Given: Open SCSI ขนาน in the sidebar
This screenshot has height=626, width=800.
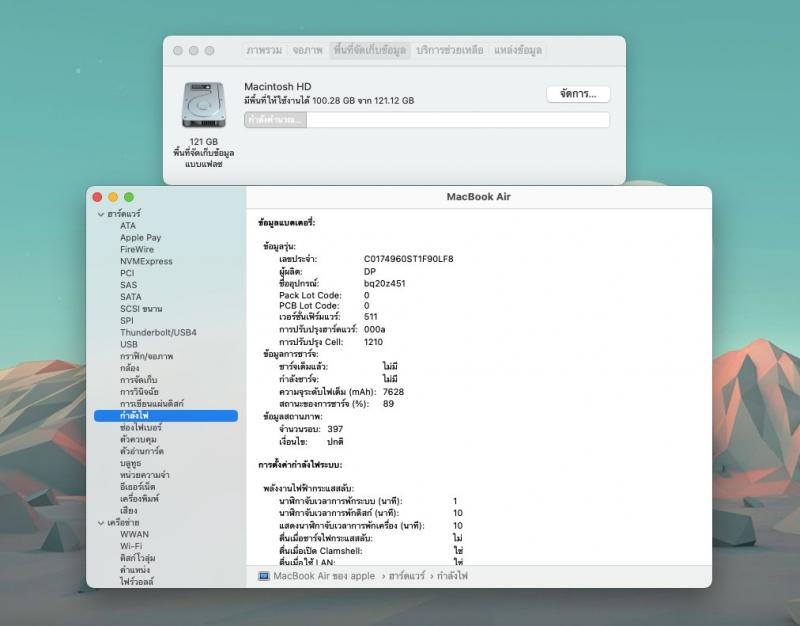Looking at the screenshot, I should coord(141,309).
